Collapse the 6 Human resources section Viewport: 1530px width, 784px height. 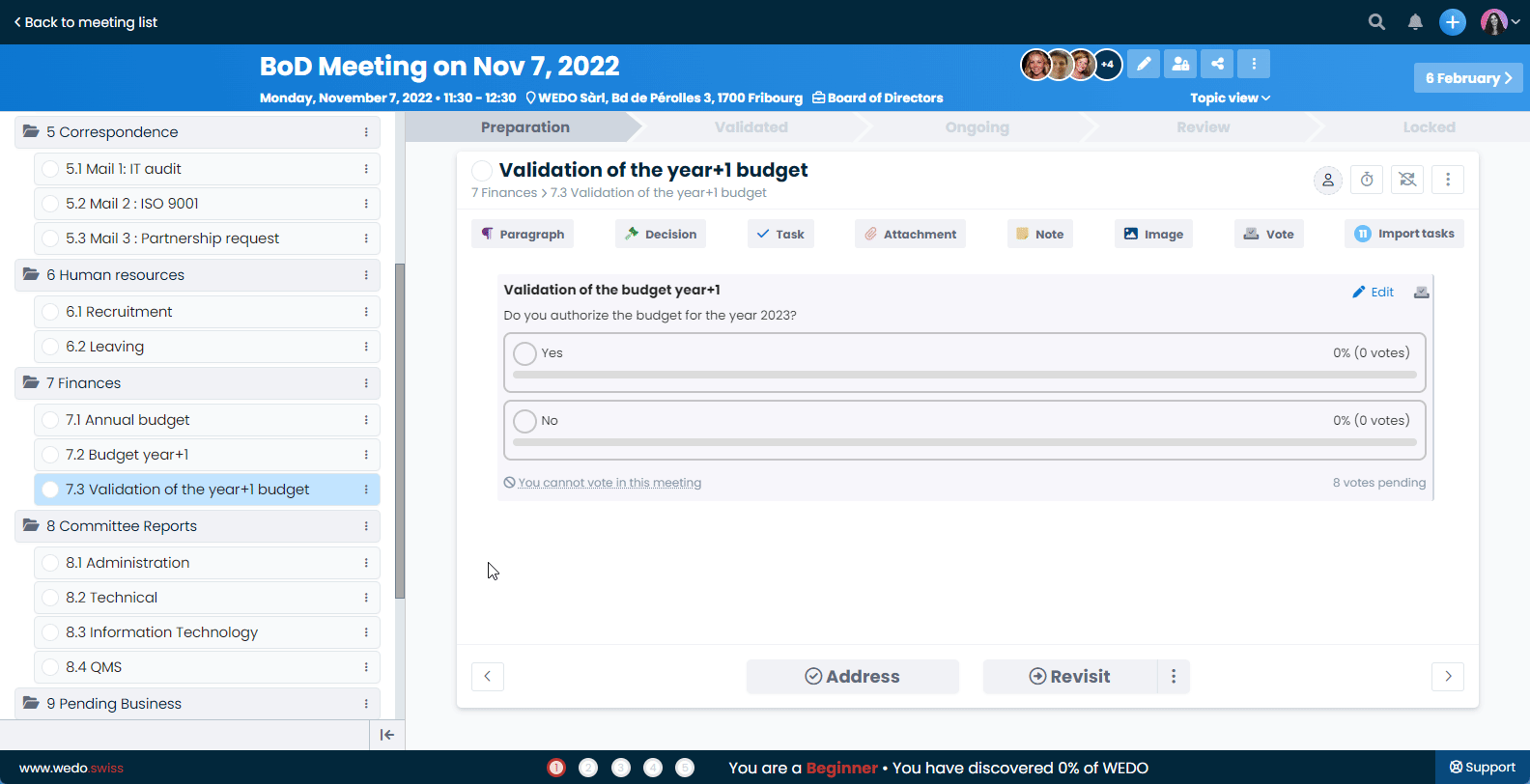coord(32,274)
